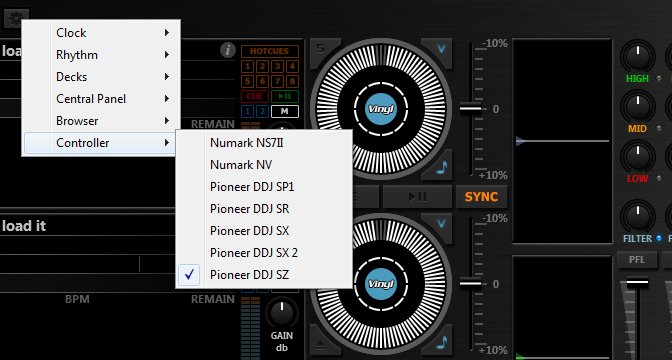Trigger orange hotcue 1

247,66
